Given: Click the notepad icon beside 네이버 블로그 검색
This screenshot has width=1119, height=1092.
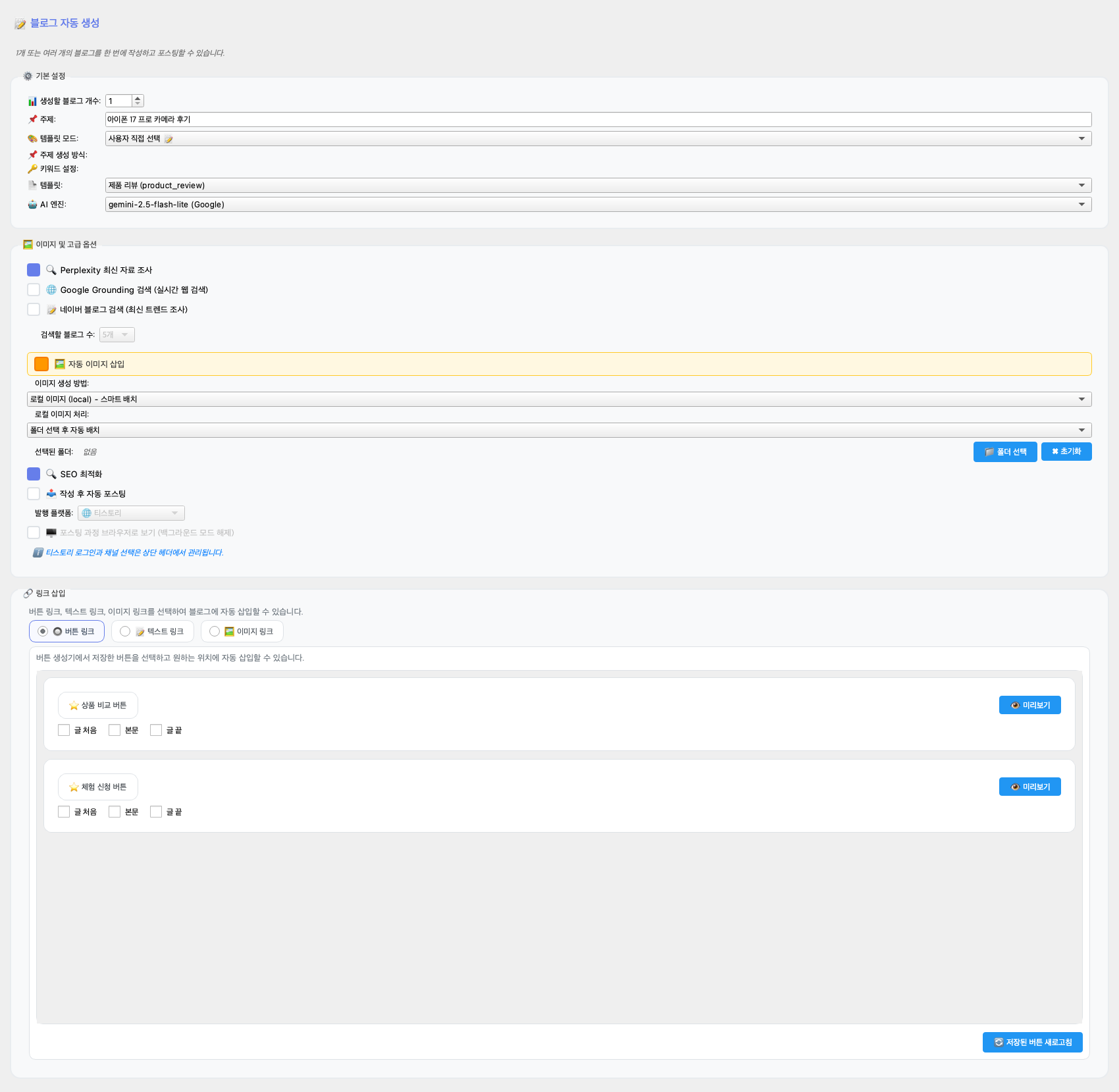Looking at the screenshot, I should click(51, 309).
